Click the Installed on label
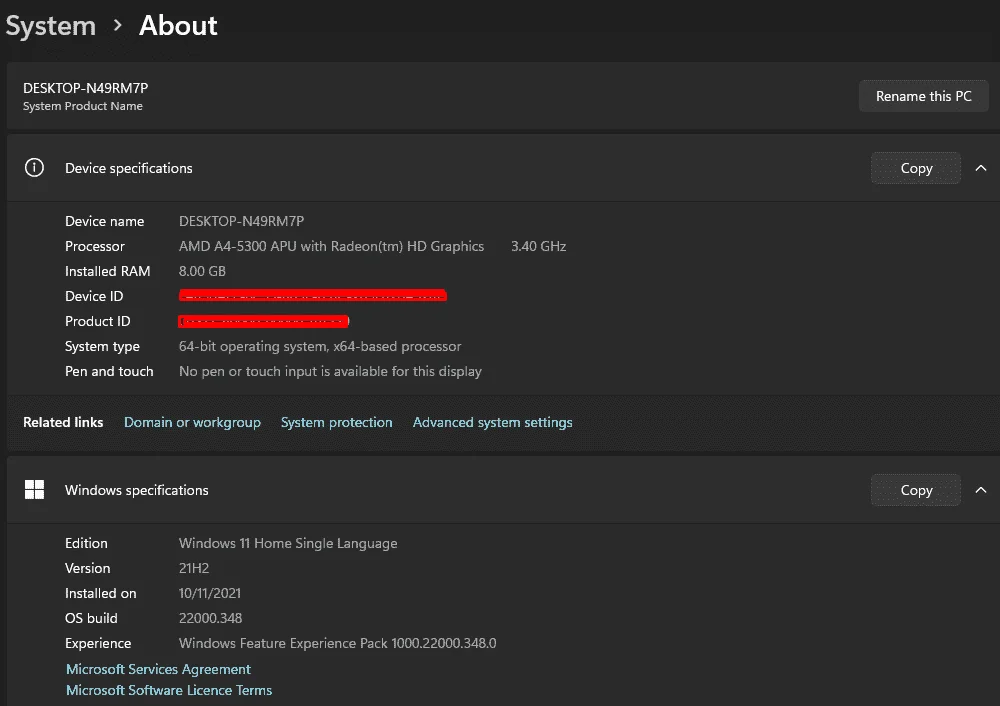The width and height of the screenshot is (1000, 706). [101, 593]
